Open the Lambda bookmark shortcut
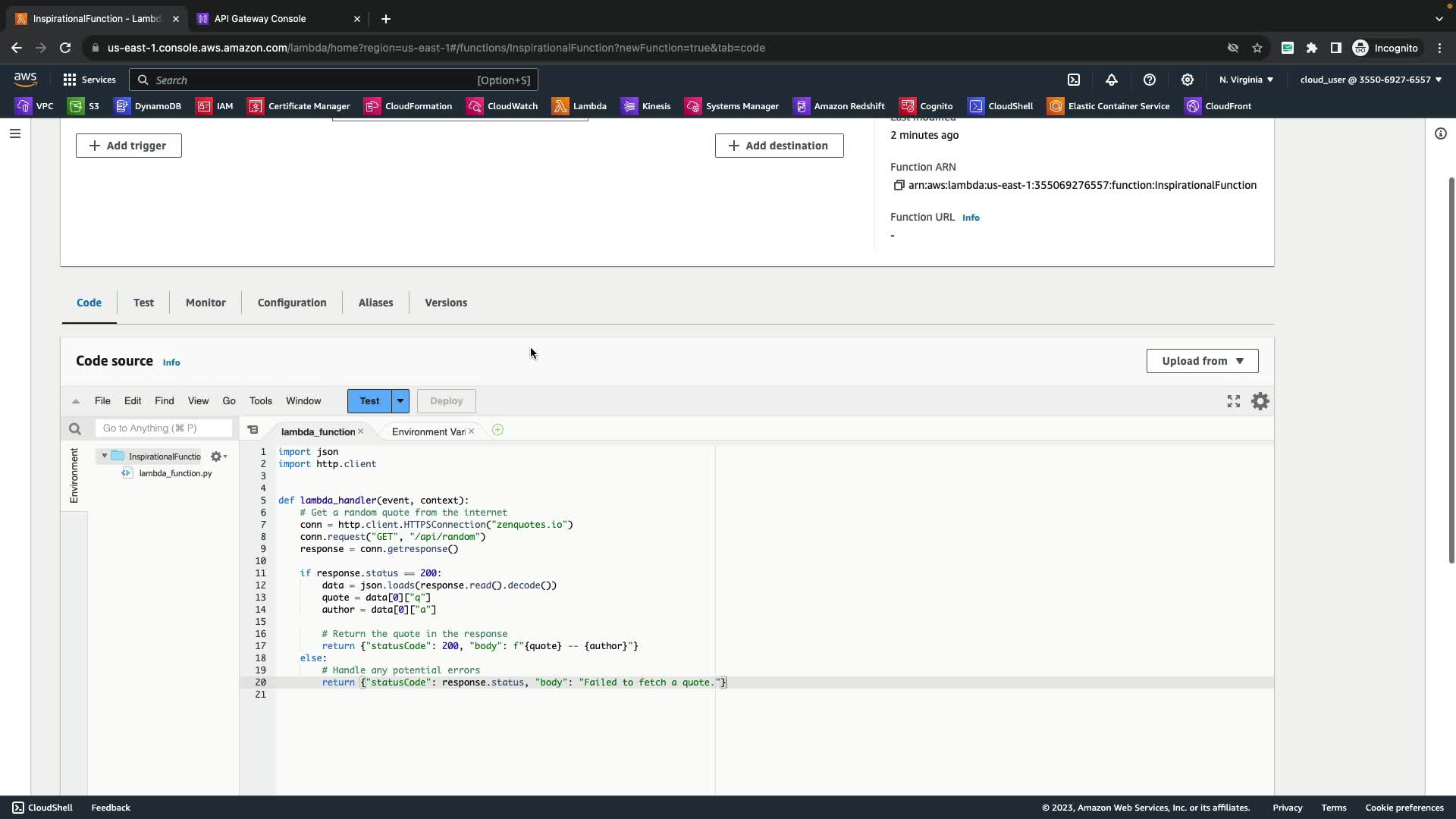1456x819 pixels. (580, 106)
